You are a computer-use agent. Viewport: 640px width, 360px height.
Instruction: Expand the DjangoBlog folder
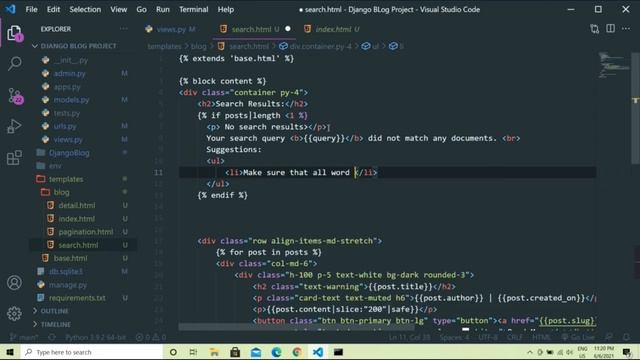click(69, 153)
